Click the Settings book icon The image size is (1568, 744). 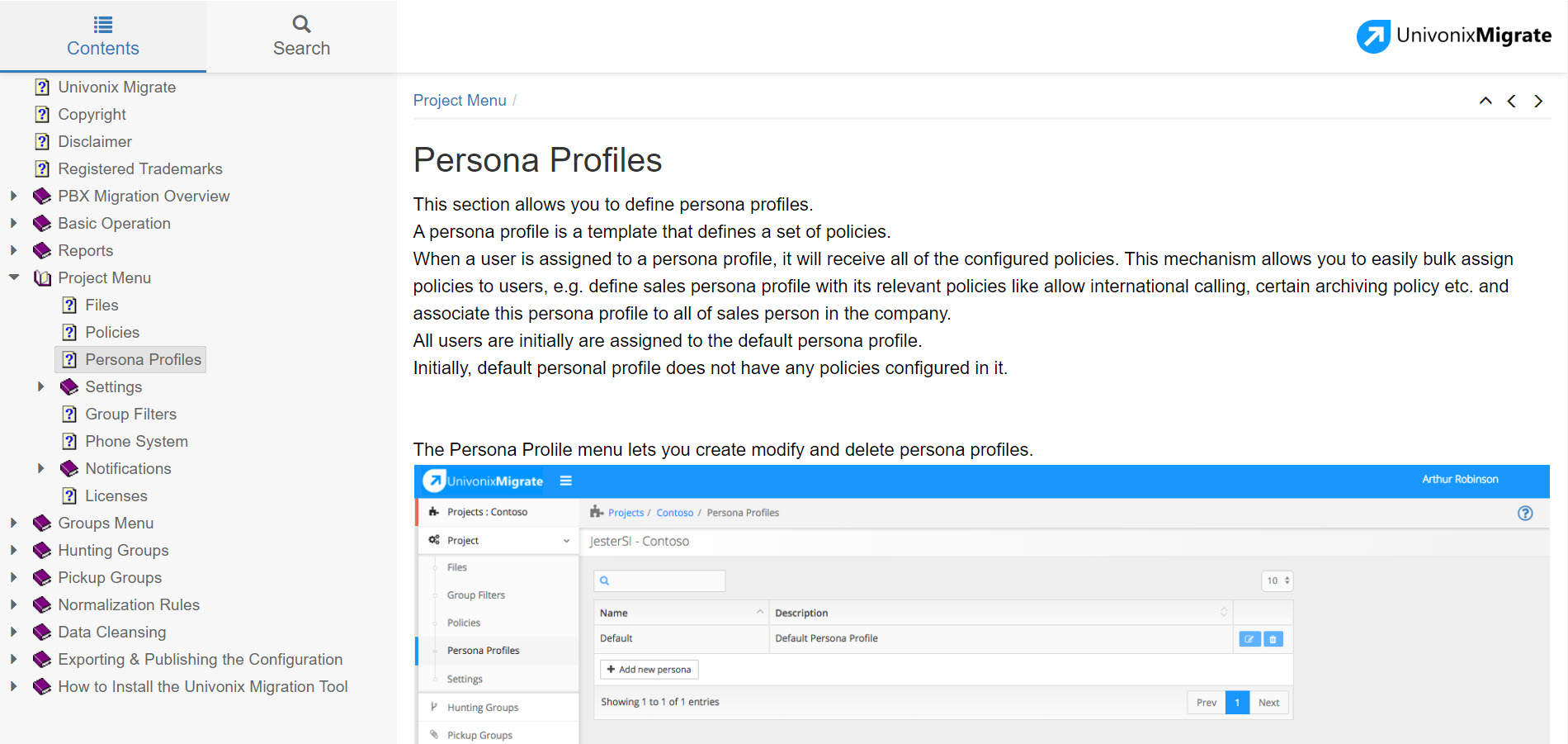pos(69,386)
